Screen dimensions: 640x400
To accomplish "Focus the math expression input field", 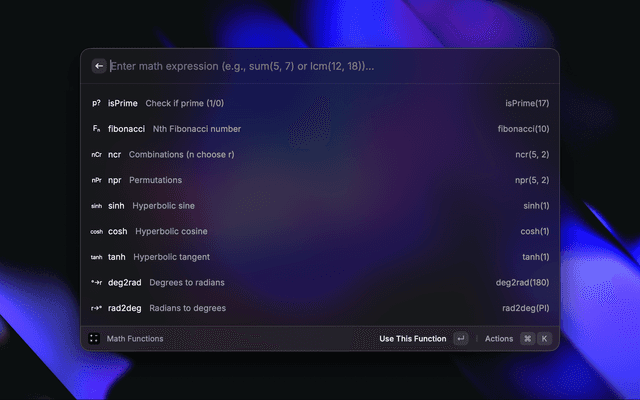I will click(x=320, y=66).
